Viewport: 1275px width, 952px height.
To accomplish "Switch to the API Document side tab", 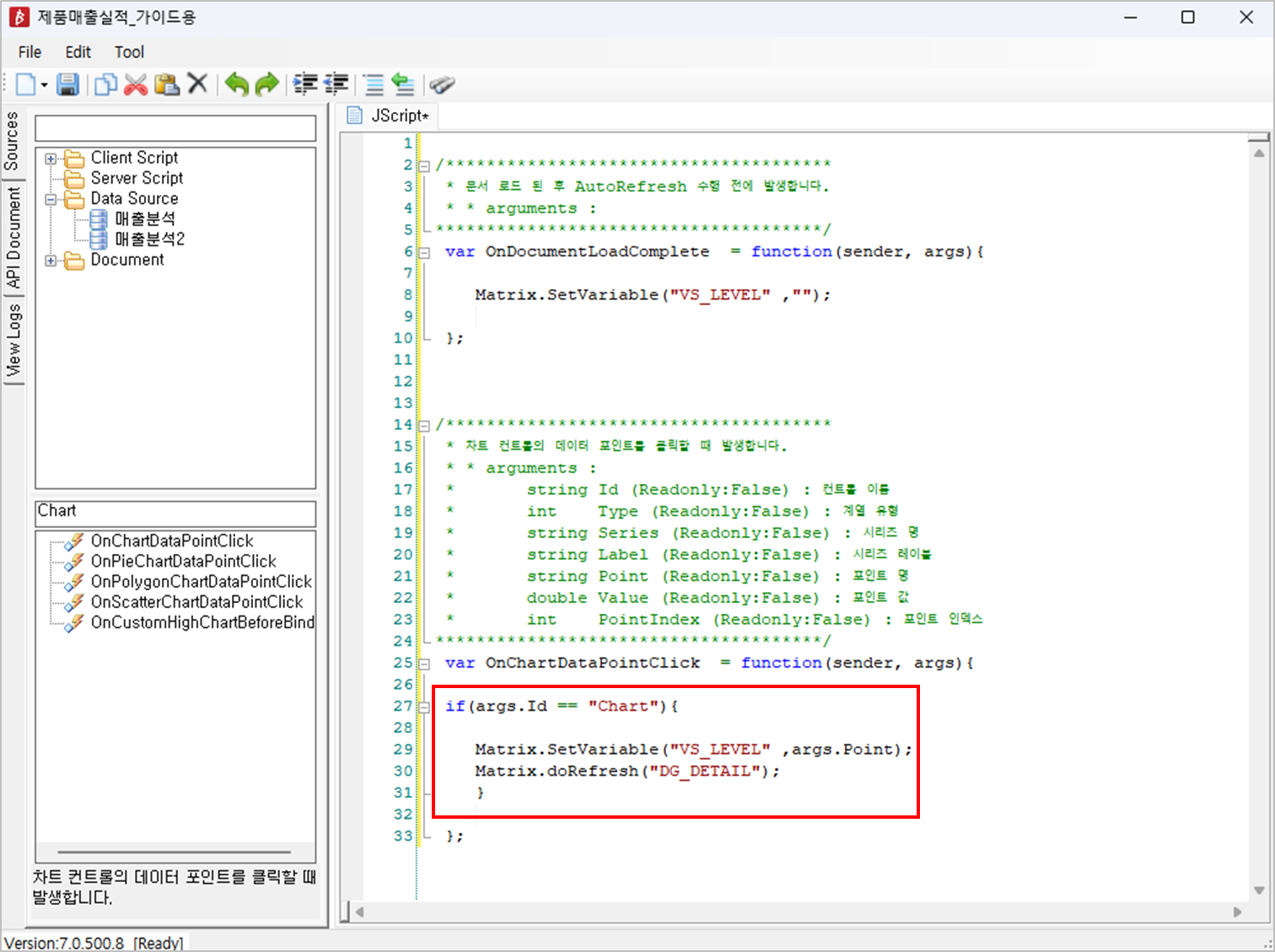I will click(12, 238).
